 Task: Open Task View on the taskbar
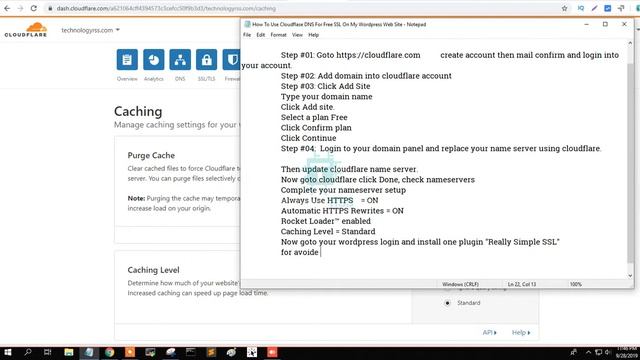47,352
